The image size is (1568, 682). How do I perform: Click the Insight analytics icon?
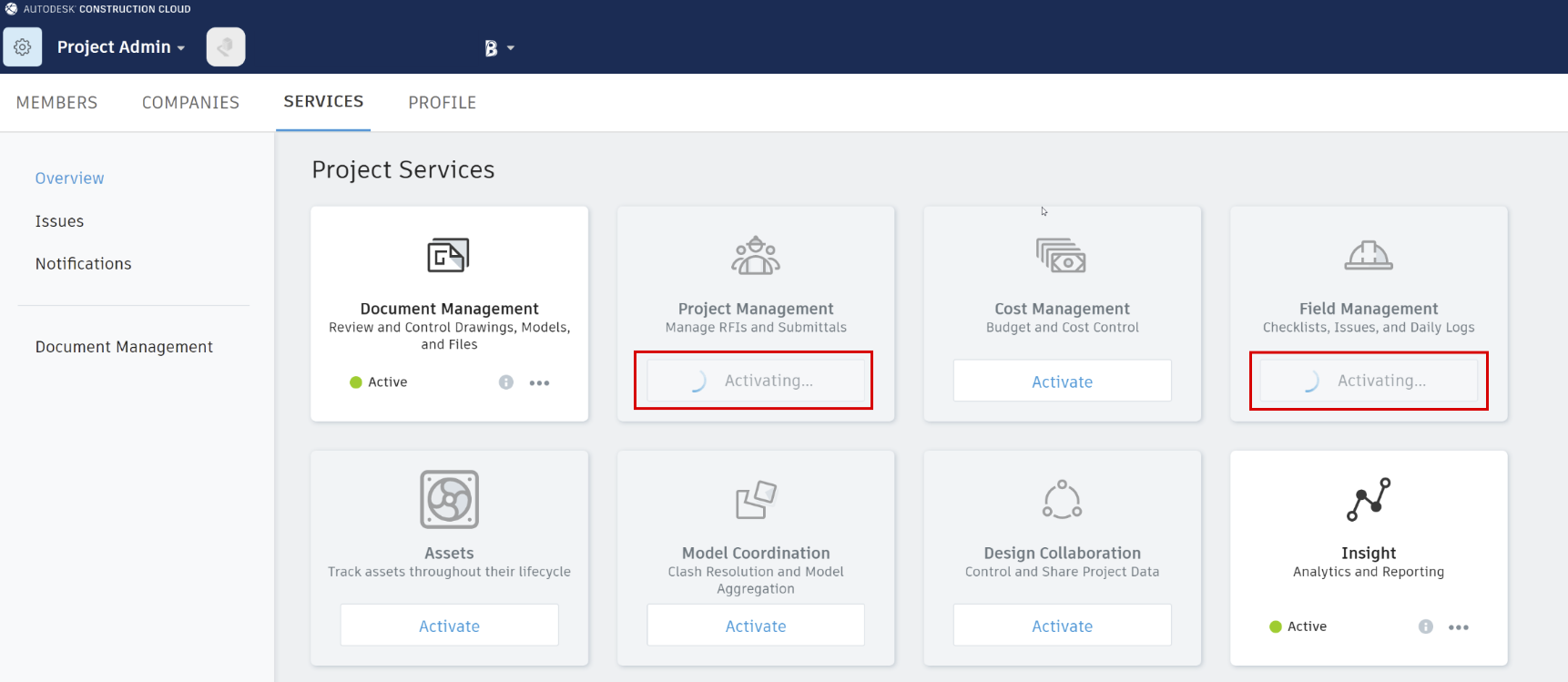[x=1369, y=499]
